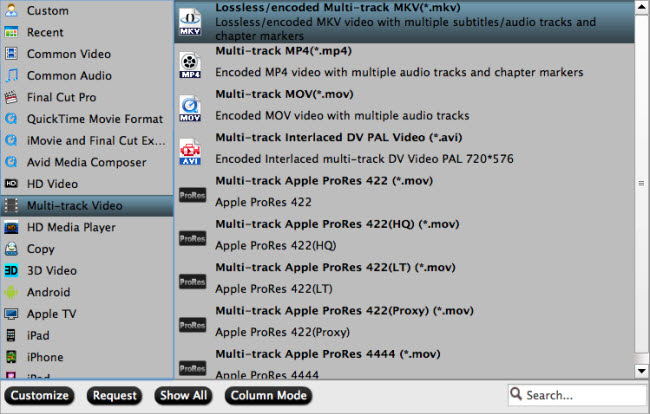Open the Android category
This screenshot has height=414, width=650.
pyautogui.click(x=87, y=292)
